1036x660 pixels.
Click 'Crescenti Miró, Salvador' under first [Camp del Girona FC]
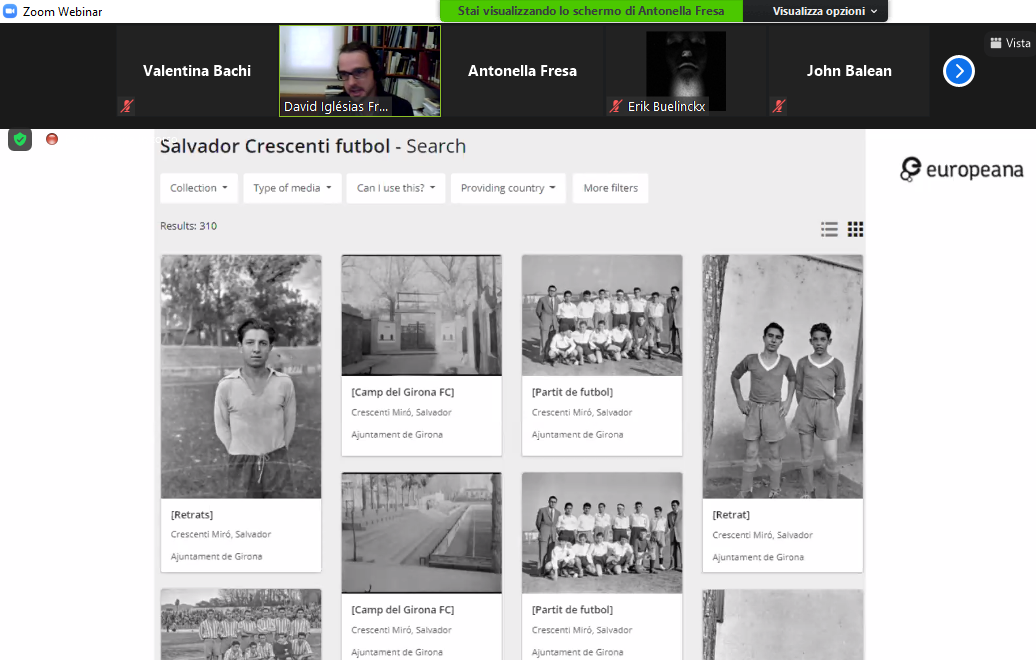point(402,412)
